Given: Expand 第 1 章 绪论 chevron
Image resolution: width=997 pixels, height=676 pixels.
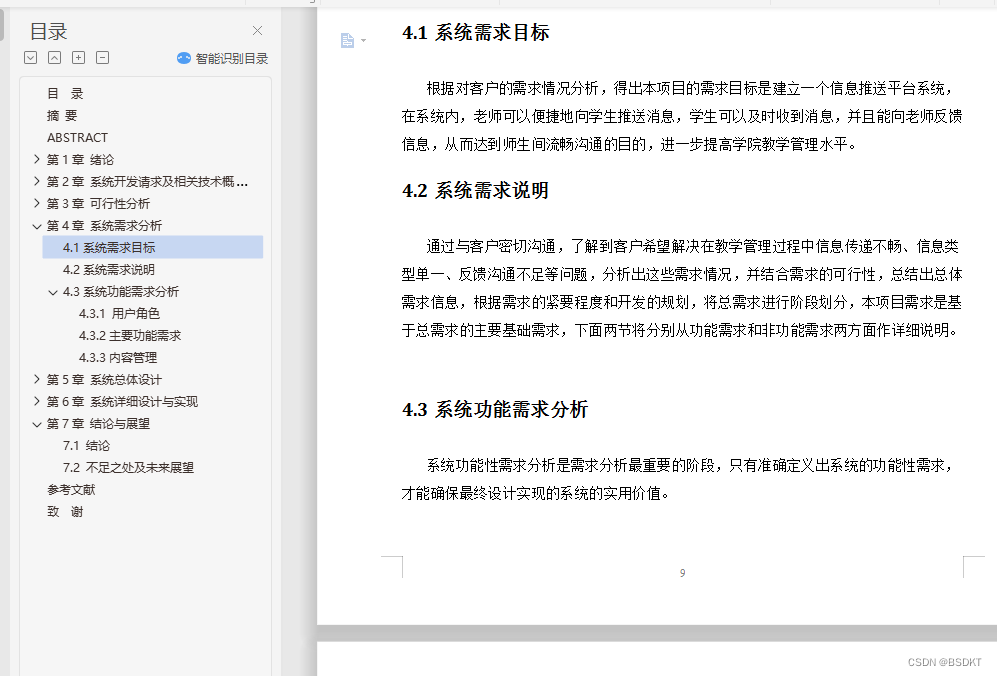Looking at the screenshot, I should click(x=37, y=160).
